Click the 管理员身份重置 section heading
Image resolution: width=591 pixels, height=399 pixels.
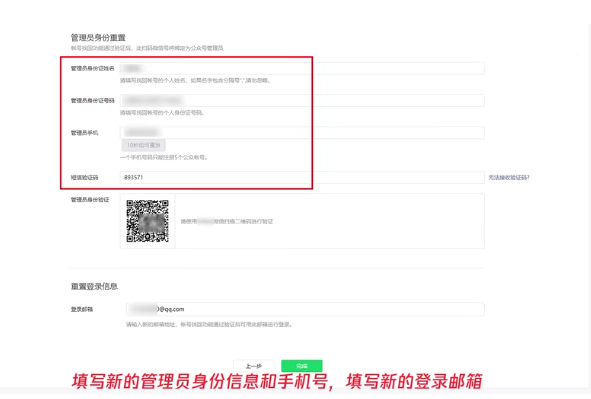pyautogui.click(x=98, y=38)
